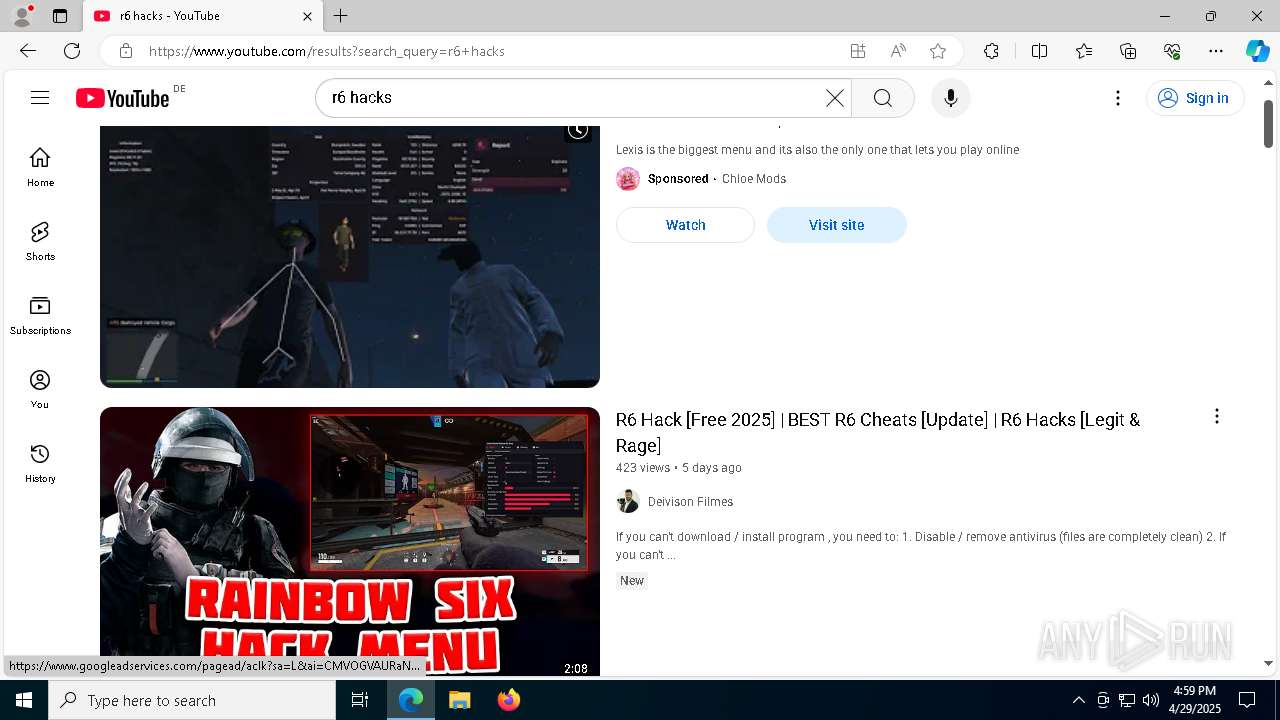Open a new tab with plus button
1280x720 pixels.
[341, 16]
